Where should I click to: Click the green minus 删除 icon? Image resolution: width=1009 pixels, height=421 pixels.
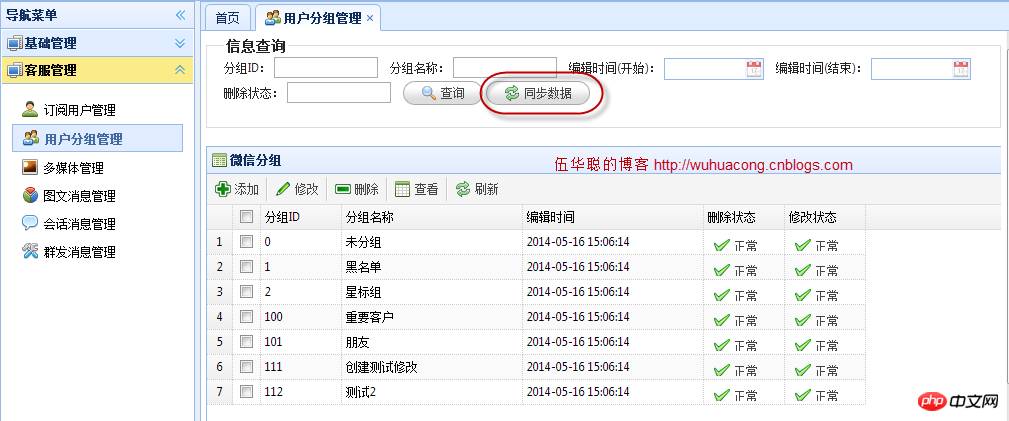pyautogui.click(x=343, y=189)
